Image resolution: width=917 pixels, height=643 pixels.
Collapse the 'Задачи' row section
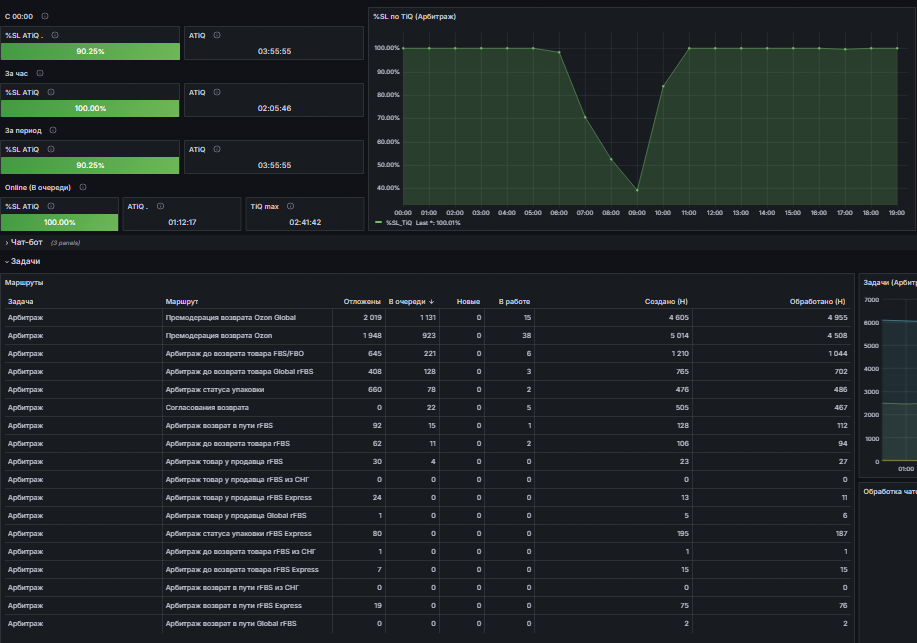click(25, 262)
